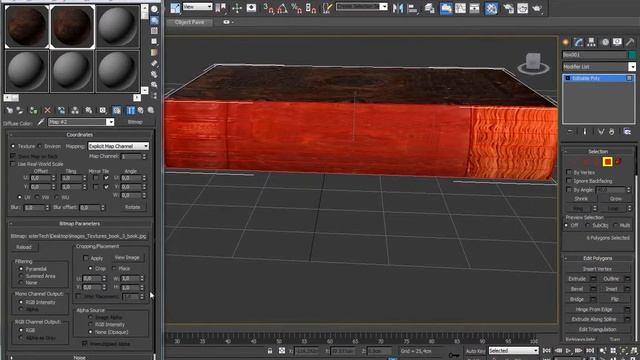Open the Hierarchy command panel tab
Image resolution: width=640 pixels, height=360 pixels.
coord(591,42)
